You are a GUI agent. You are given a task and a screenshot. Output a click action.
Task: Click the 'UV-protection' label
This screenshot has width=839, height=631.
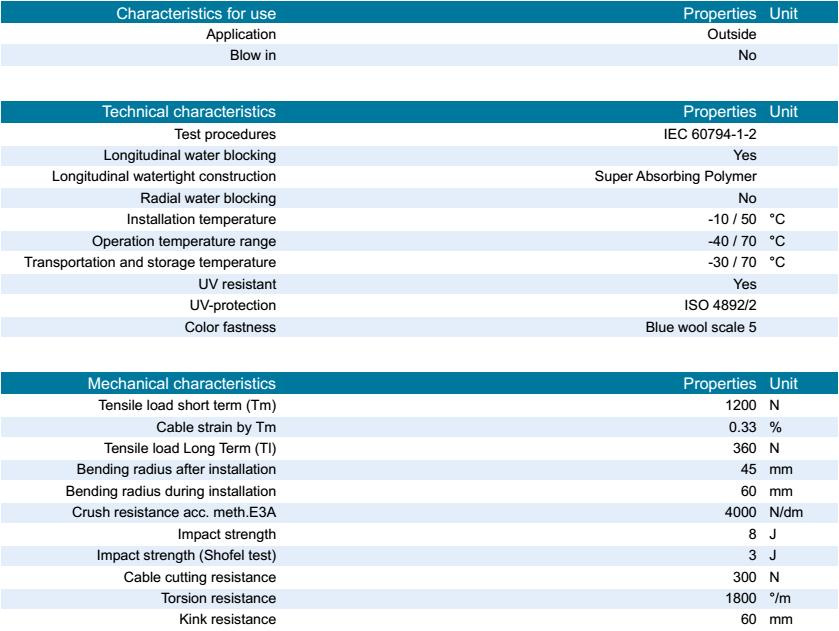pos(233,306)
